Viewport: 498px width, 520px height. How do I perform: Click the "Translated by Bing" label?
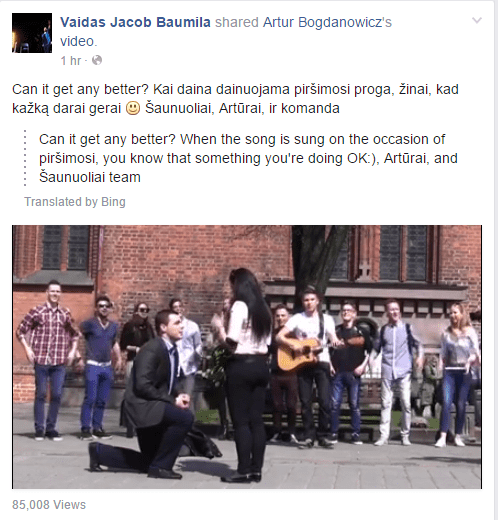(75, 202)
